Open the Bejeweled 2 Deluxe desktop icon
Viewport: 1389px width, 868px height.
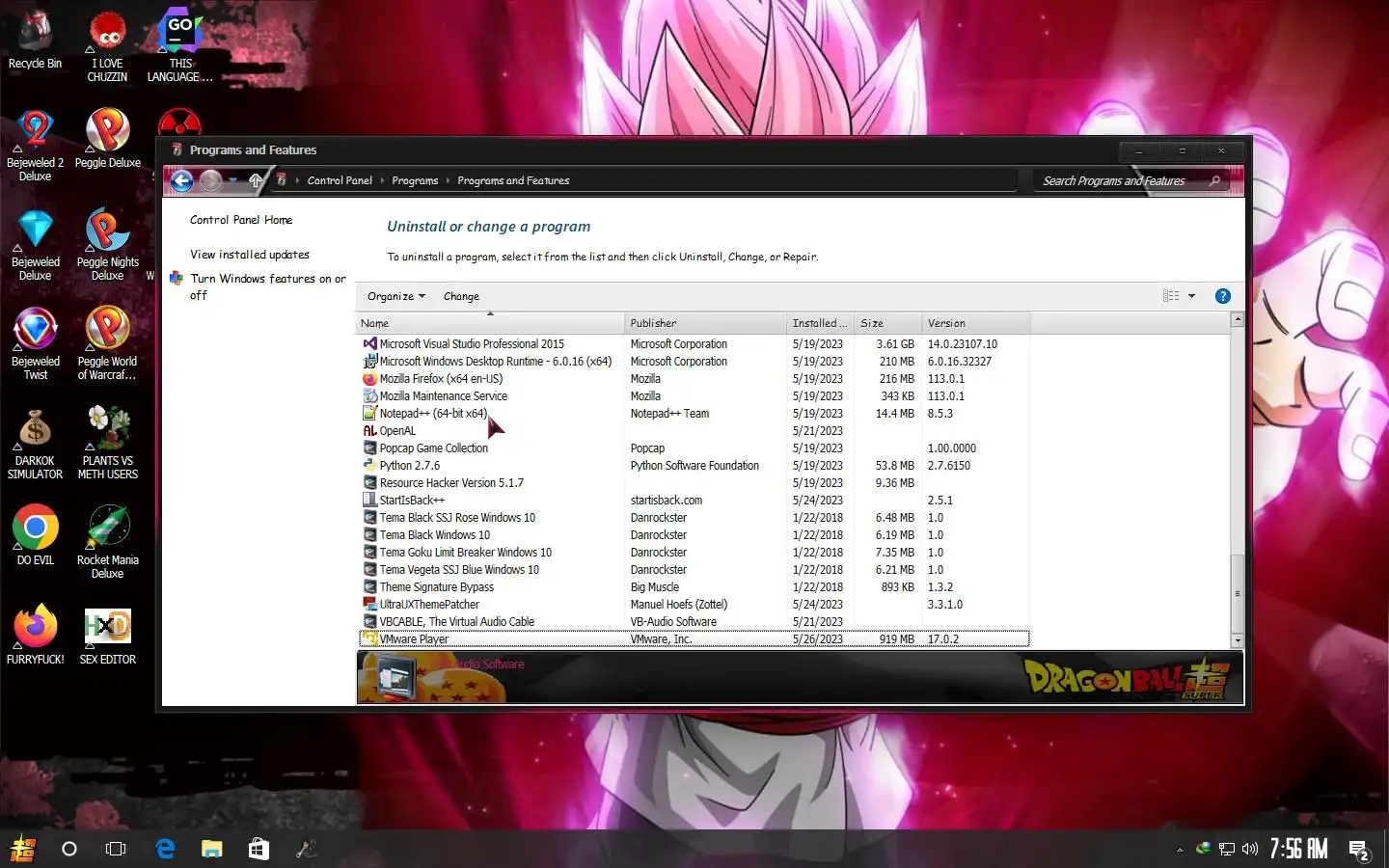coord(35,145)
